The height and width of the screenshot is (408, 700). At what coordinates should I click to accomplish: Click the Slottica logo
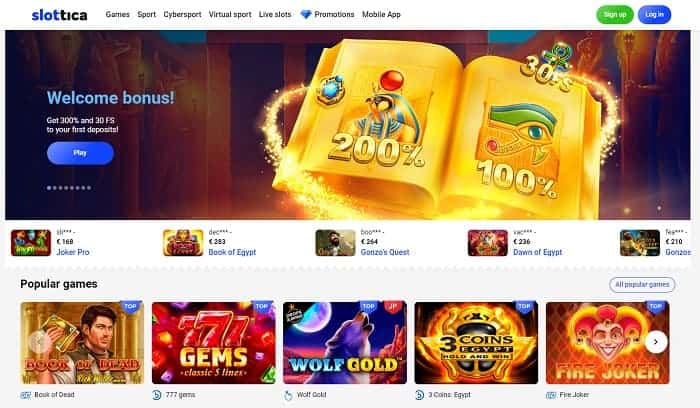59,15
